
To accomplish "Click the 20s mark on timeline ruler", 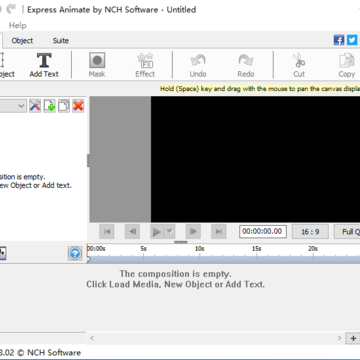I will (313, 249).
